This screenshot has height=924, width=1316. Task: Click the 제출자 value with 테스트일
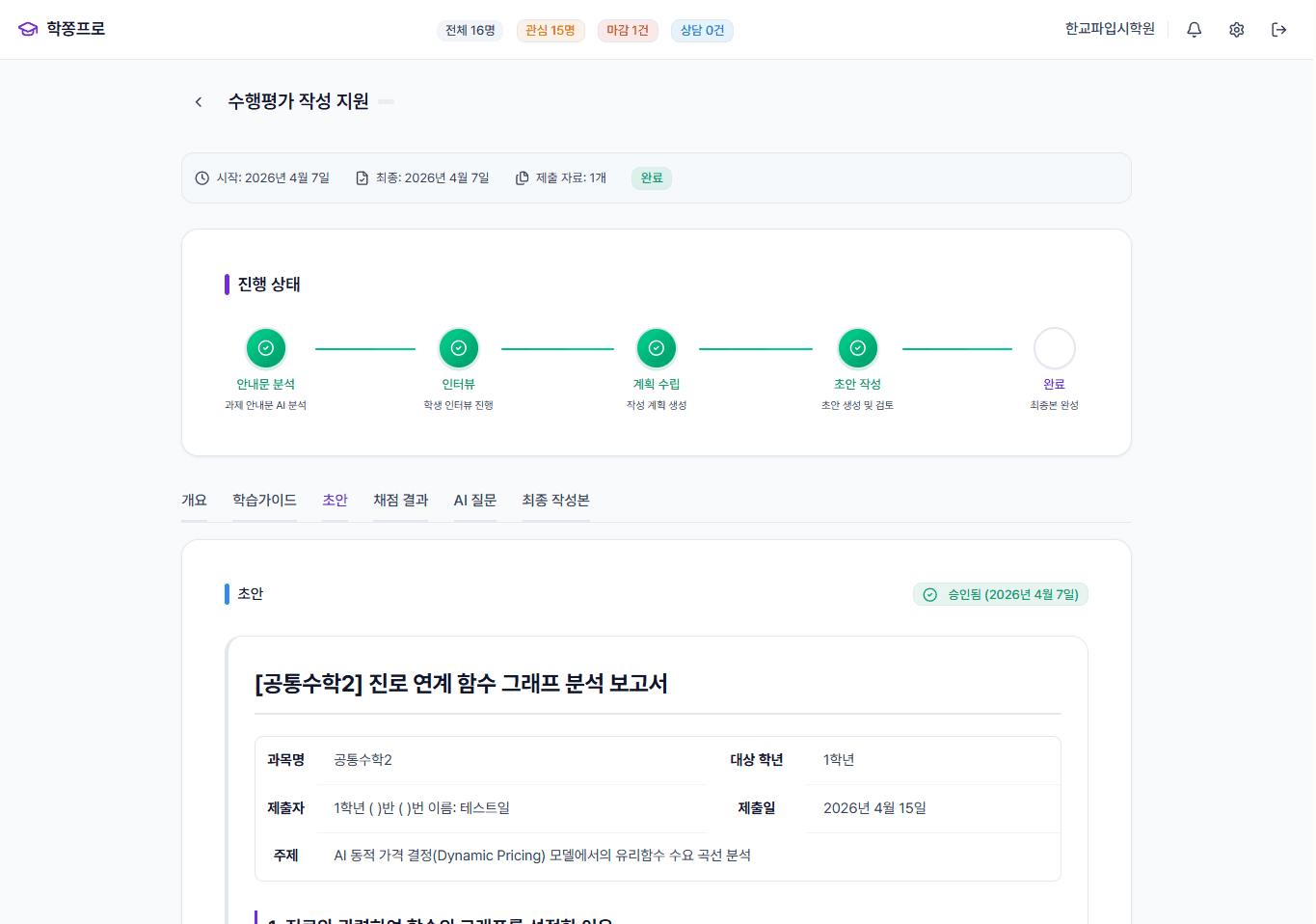click(x=422, y=808)
